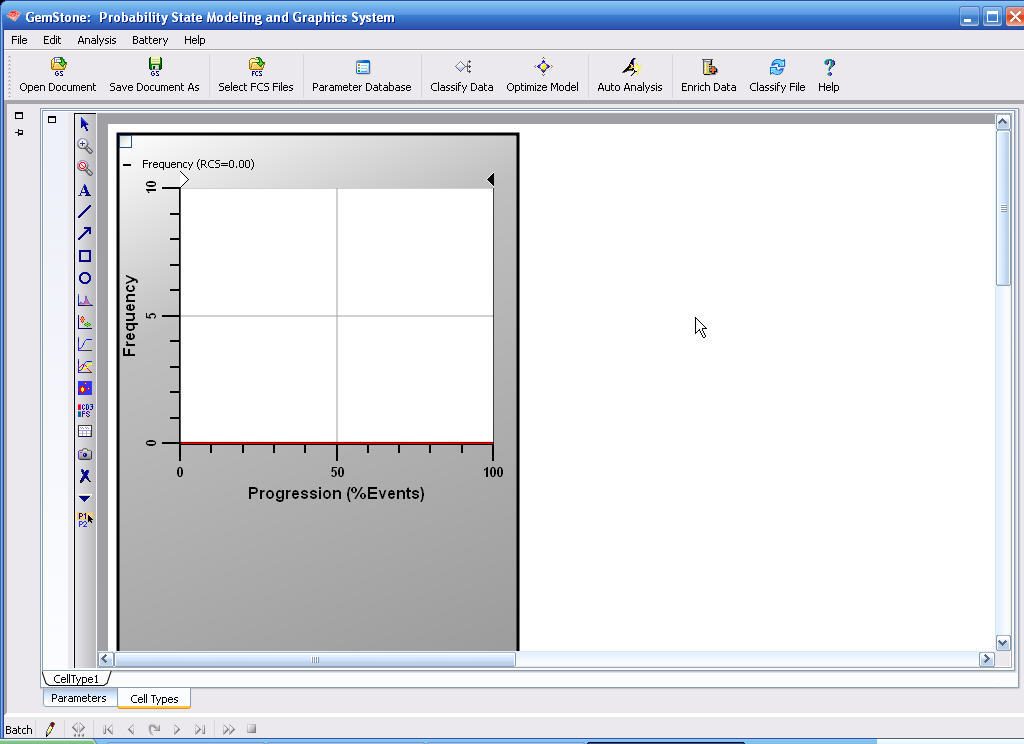This screenshot has height=744, width=1024.
Task: Switch to the Cell Types tab
Action: coord(154,698)
